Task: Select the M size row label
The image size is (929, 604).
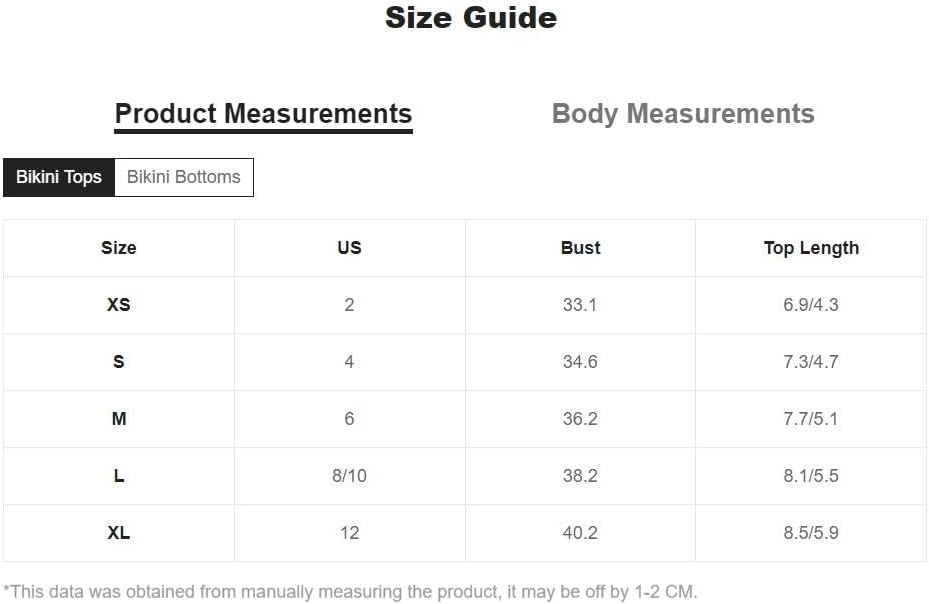Action: (118, 419)
